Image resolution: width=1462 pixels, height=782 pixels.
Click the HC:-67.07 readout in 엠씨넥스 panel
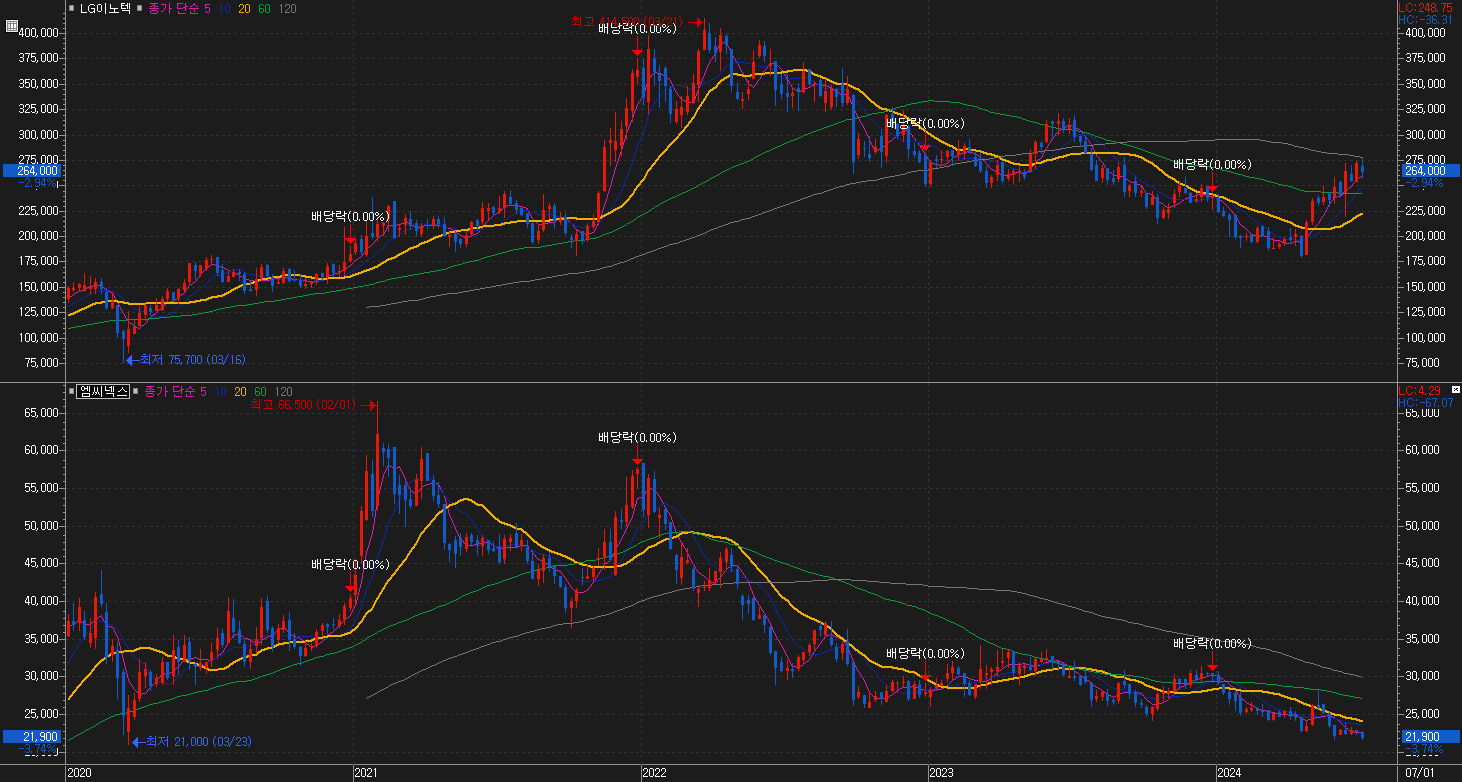click(1426, 402)
